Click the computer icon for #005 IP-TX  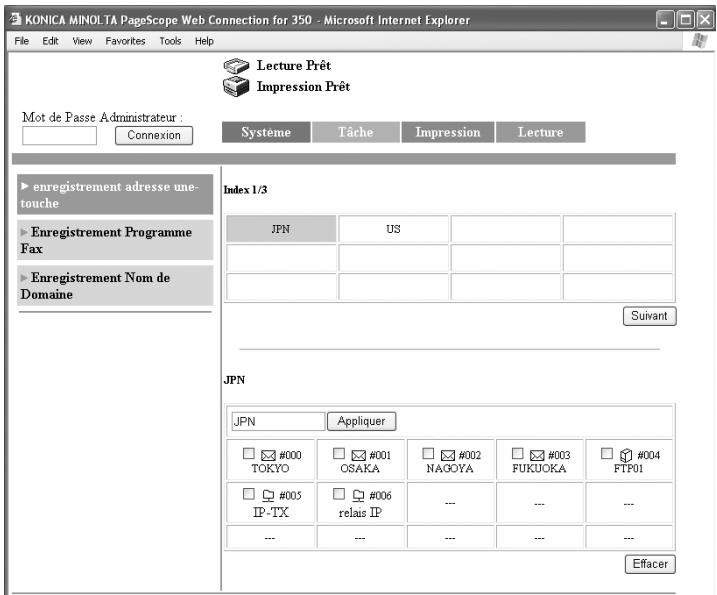pyautogui.click(x=268, y=495)
